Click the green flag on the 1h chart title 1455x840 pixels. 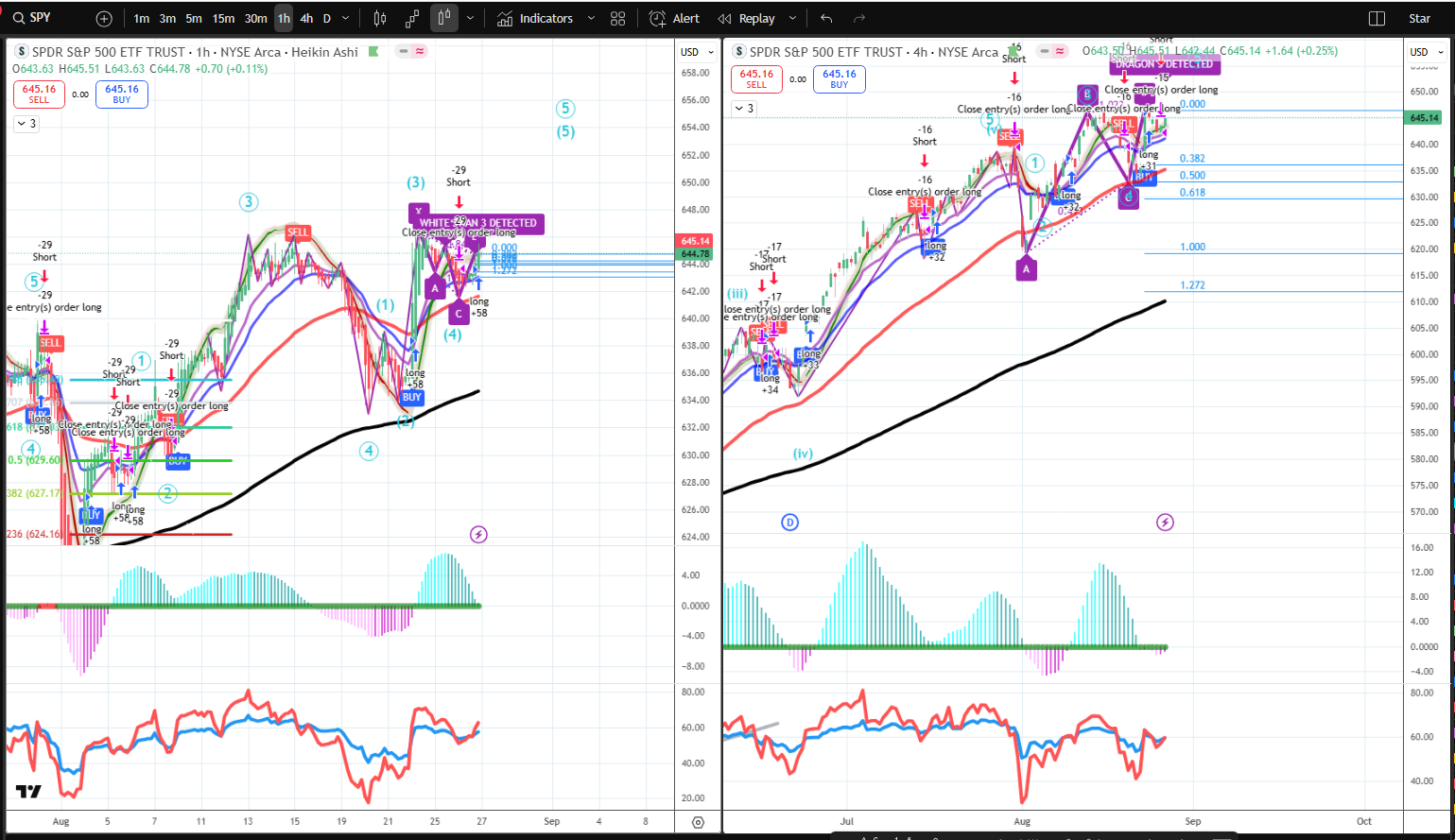pos(374,51)
